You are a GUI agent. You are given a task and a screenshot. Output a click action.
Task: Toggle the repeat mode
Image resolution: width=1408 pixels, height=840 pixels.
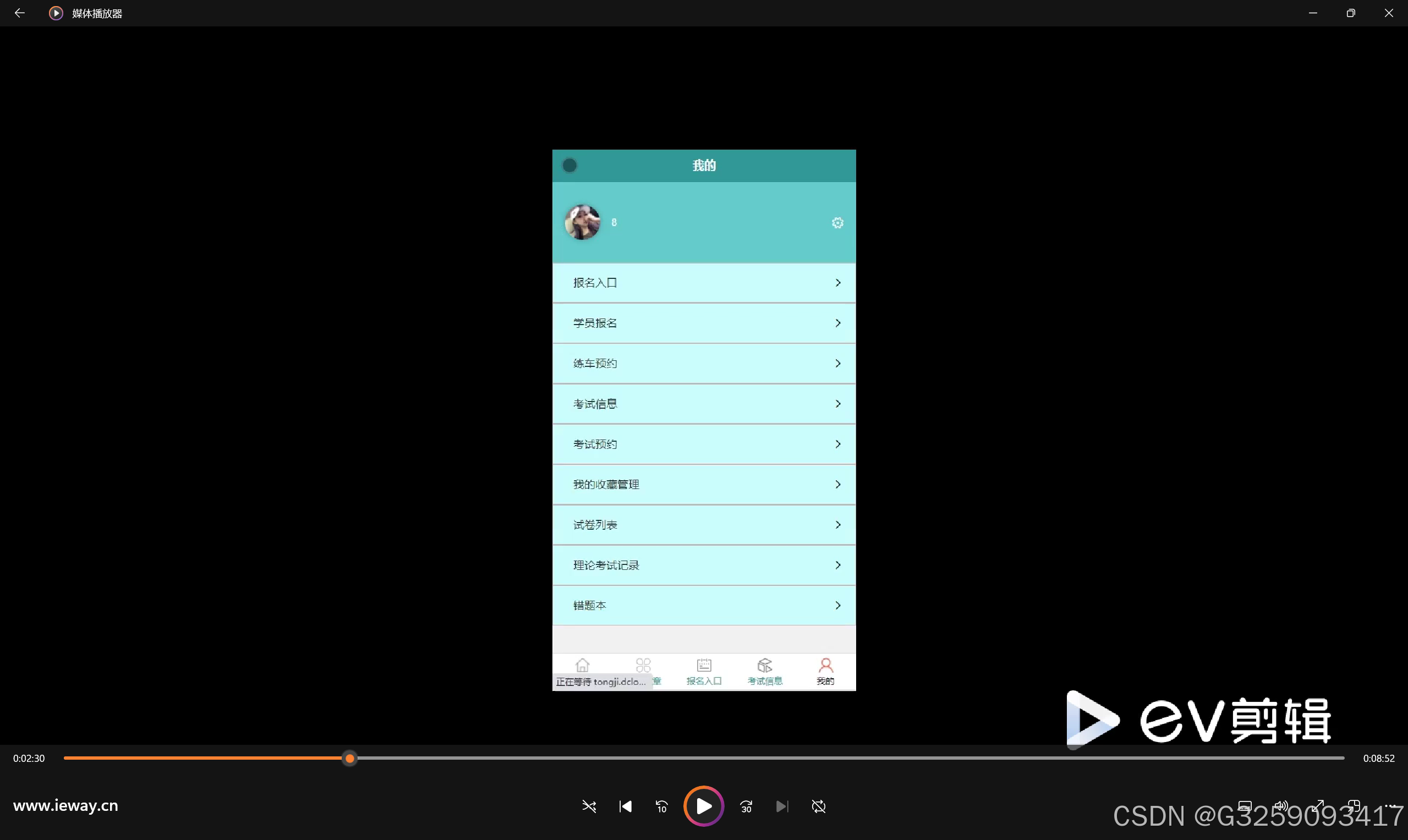(819, 806)
